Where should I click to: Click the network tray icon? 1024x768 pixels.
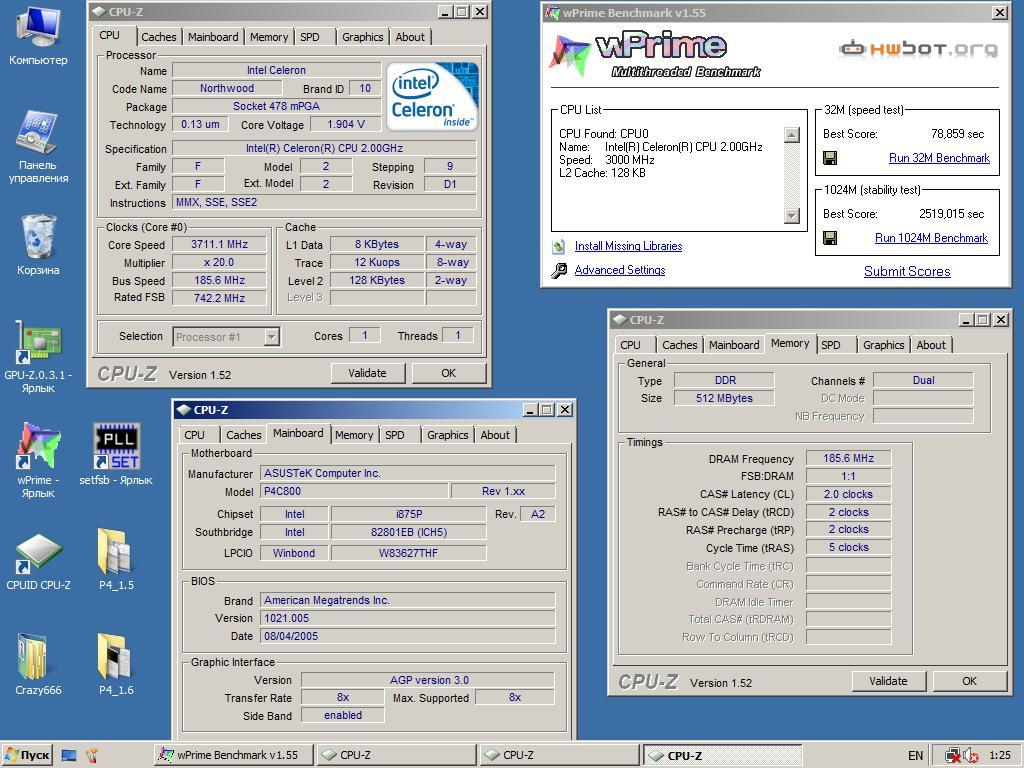952,756
